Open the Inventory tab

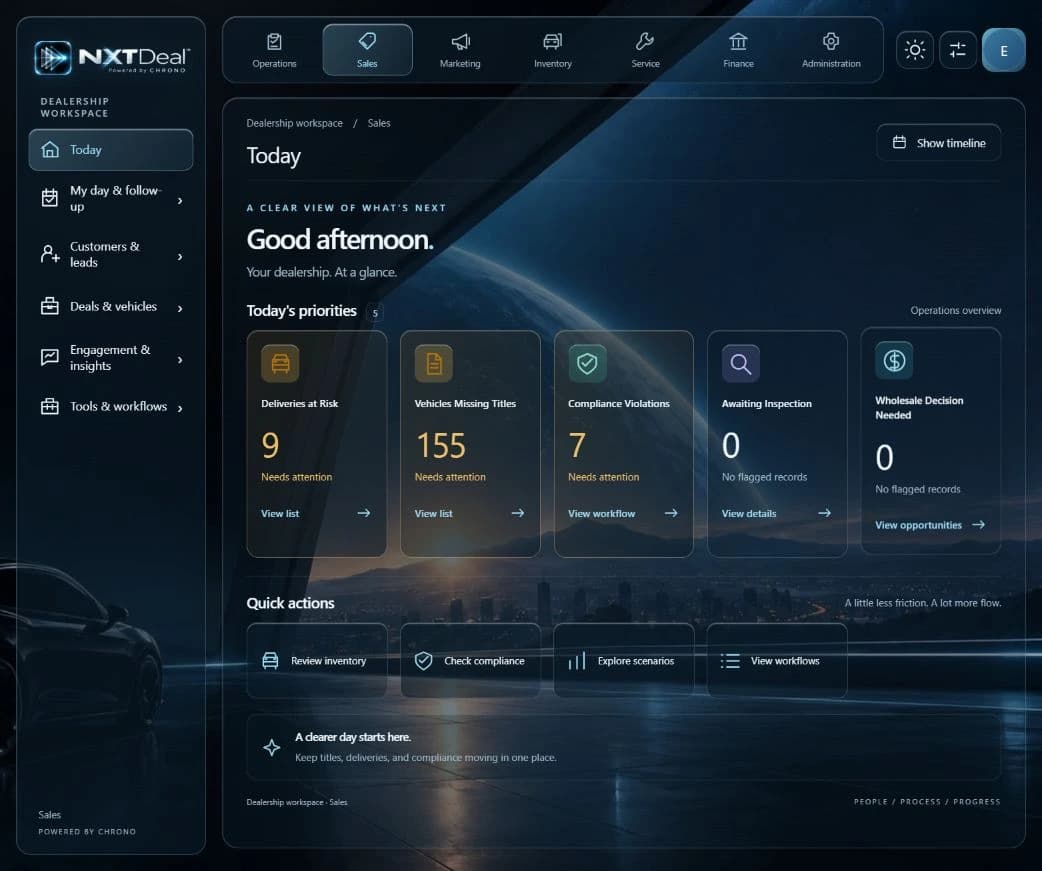click(x=553, y=50)
